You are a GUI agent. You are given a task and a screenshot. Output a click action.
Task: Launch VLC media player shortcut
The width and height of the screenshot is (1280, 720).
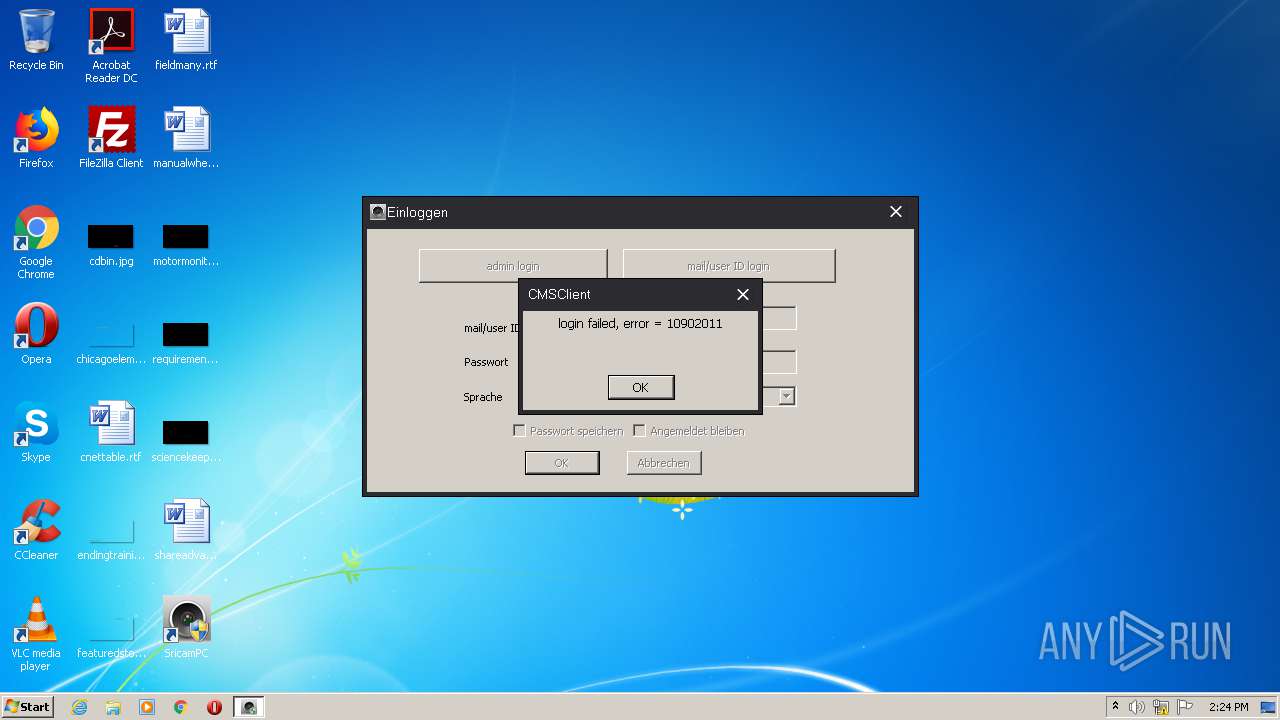tap(36, 634)
